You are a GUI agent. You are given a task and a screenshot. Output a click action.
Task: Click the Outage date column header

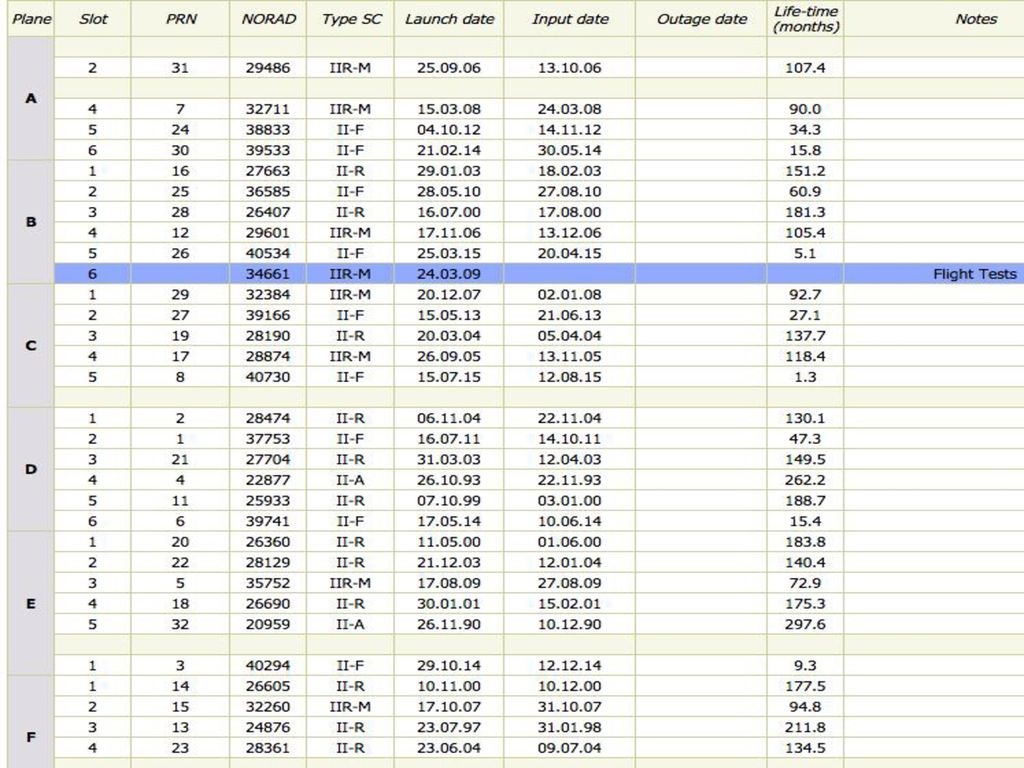(x=701, y=19)
